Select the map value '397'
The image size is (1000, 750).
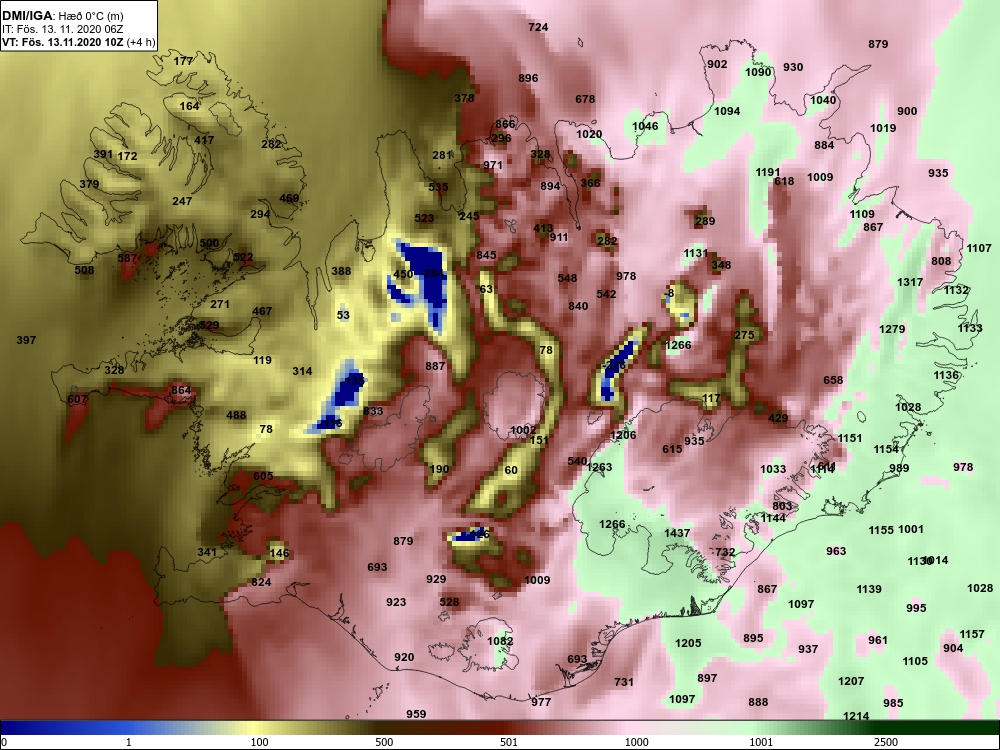coord(26,341)
